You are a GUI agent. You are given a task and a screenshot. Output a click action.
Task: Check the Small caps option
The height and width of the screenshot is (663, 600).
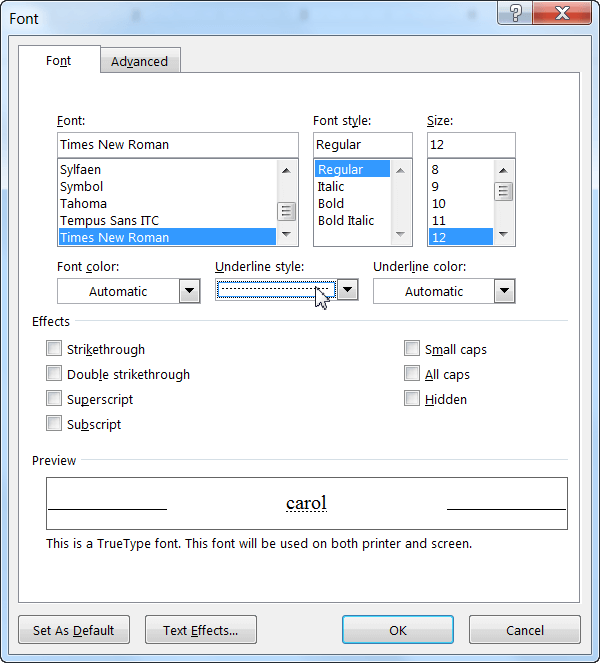pos(412,349)
